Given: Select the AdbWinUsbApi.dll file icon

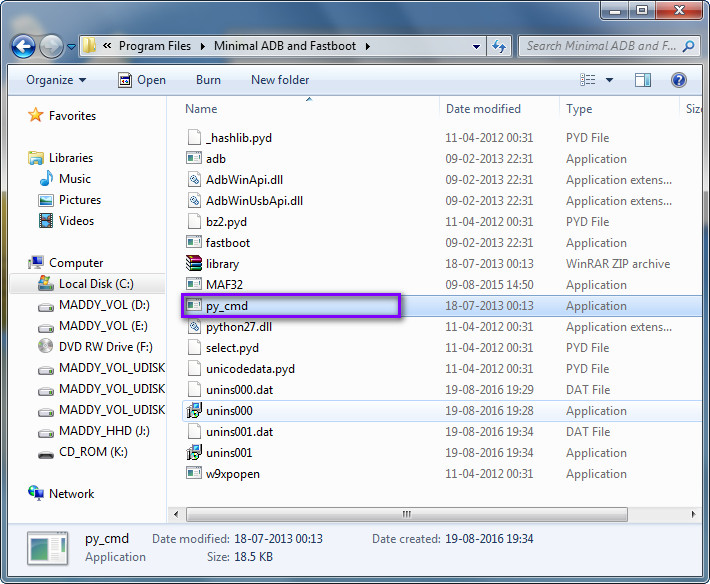Looking at the screenshot, I should point(194,200).
